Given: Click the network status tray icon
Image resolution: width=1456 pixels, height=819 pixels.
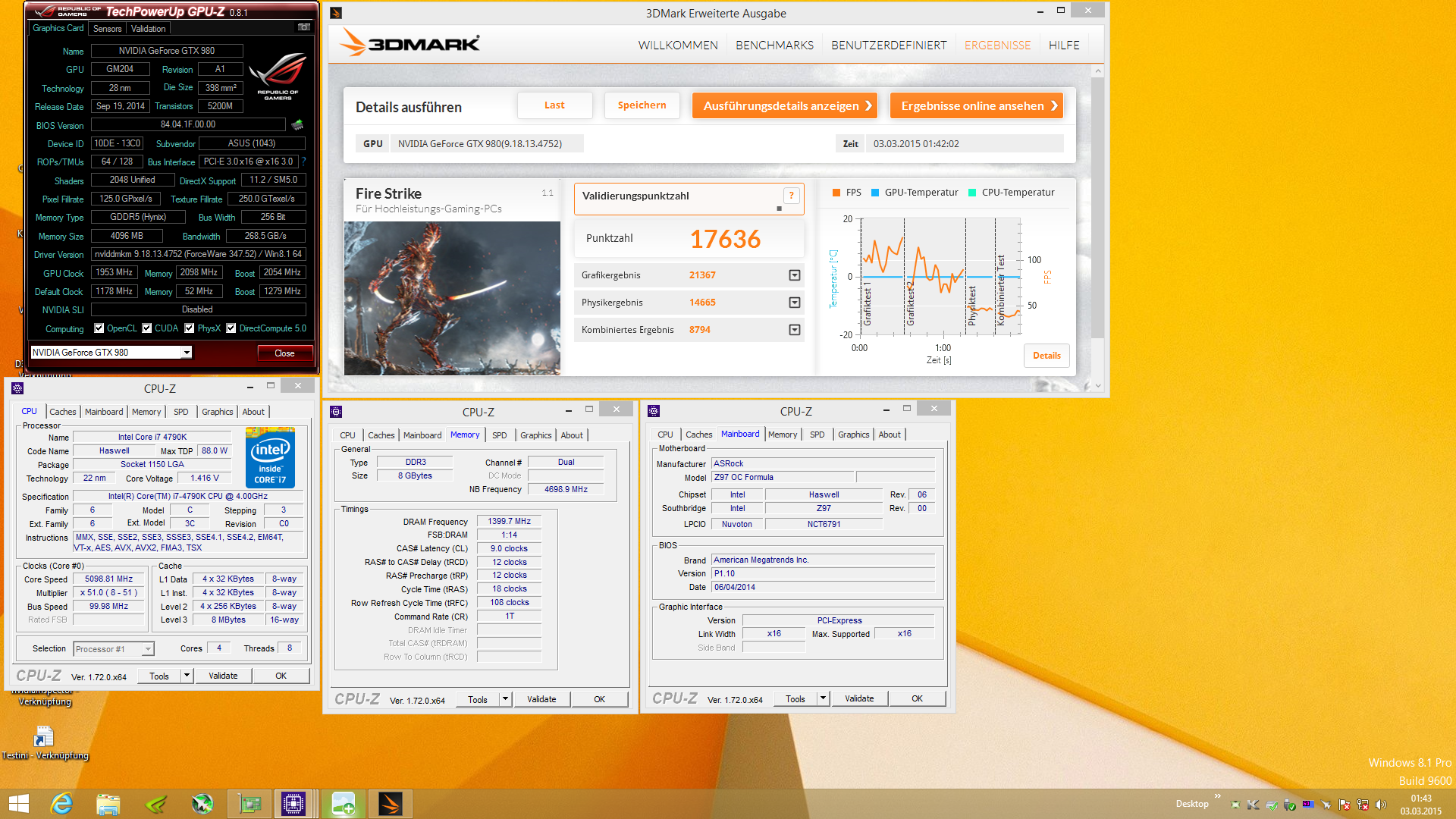Looking at the screenshot, I should coord(1363,805).
